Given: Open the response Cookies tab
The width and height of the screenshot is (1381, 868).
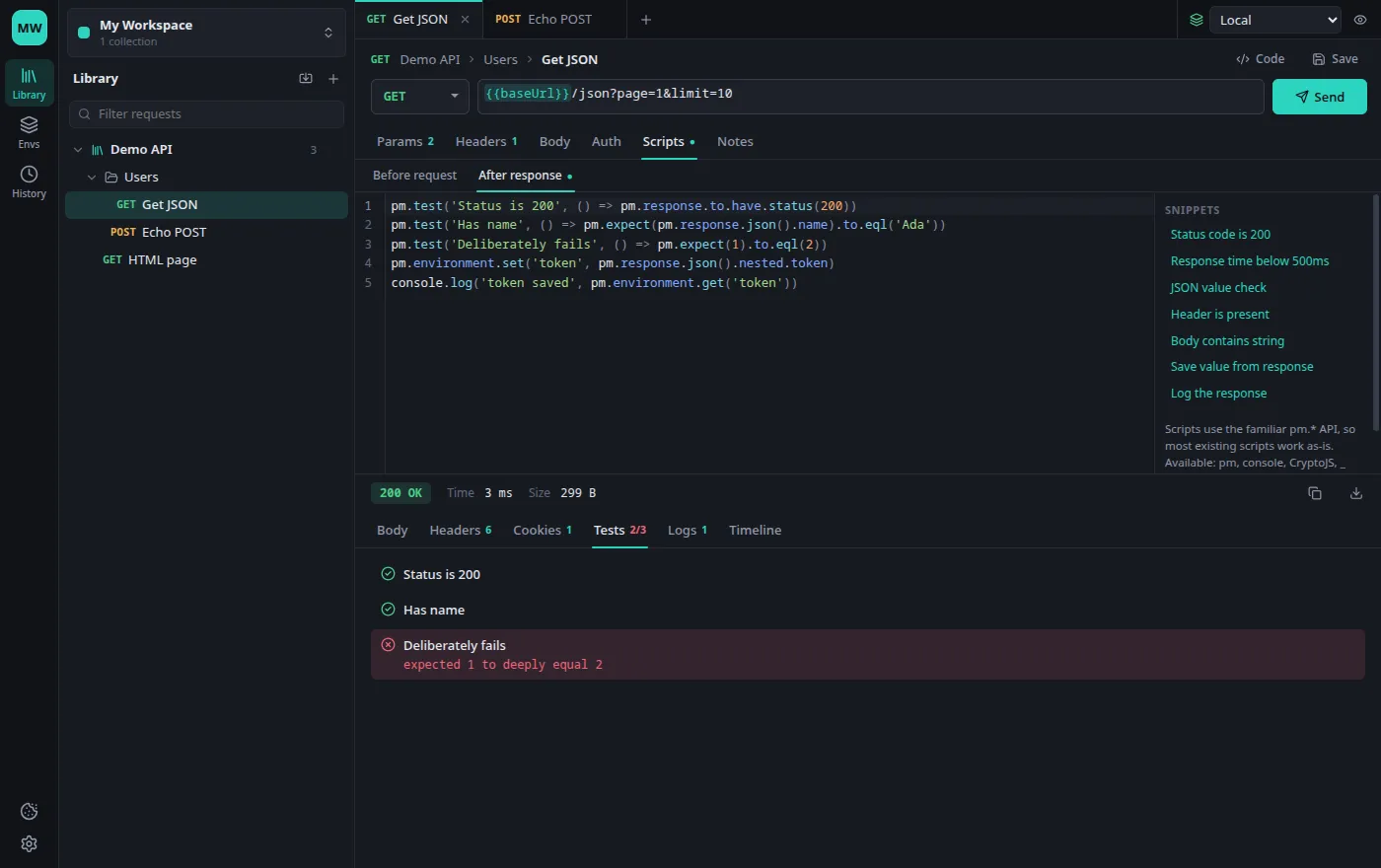Looking at the screenshot, I should [543, 531].
